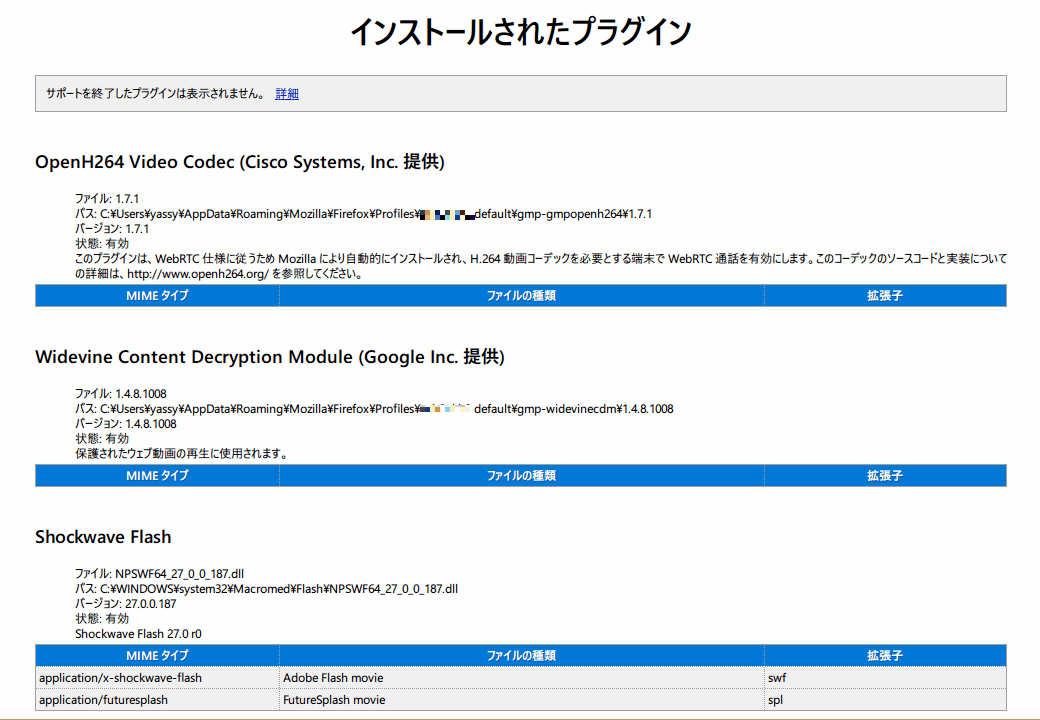Viewport: 1040px width, 720px height.
Task: Click the swf extension cell
Action: pos(885,678)
